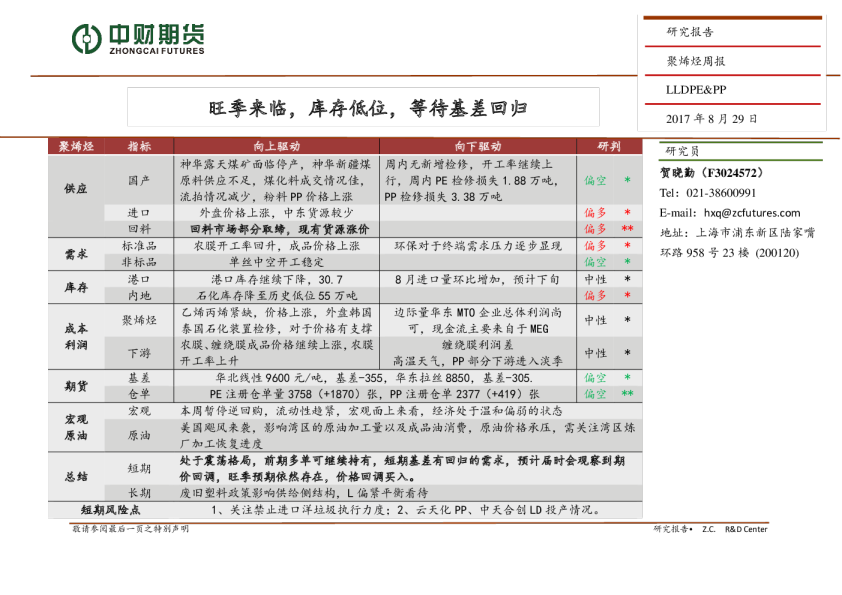Click the black star in the 港口 row
Screen dimensions: 842x595
click(x=627, y=280)
